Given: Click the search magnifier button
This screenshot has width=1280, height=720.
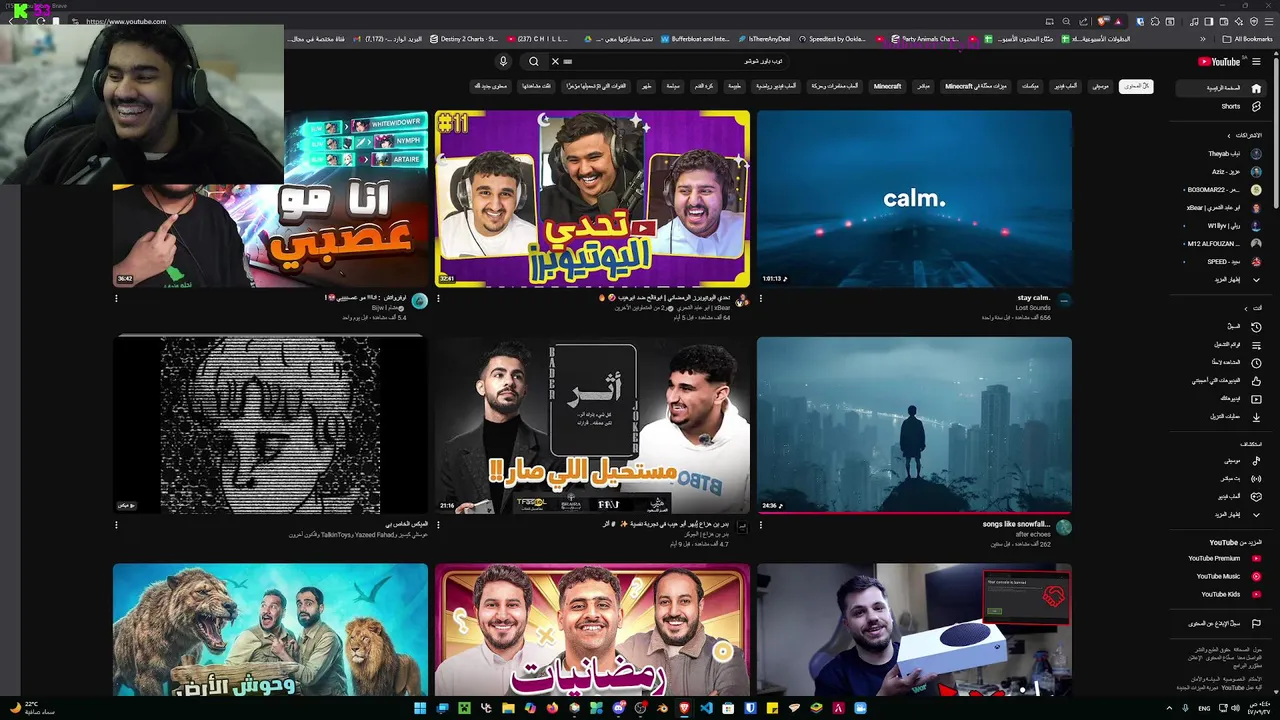Looking at the screenshot, I should (x=534, y=61).
